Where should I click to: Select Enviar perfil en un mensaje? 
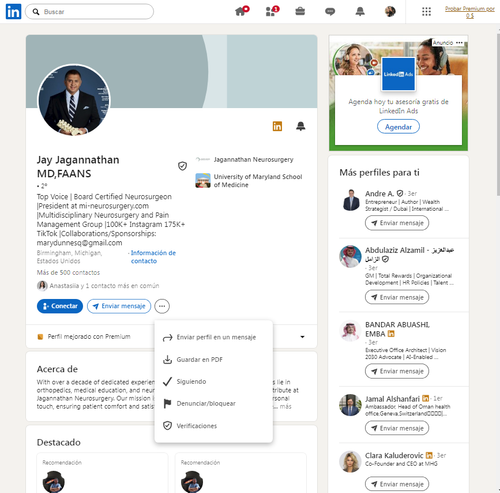click(214, 337)
